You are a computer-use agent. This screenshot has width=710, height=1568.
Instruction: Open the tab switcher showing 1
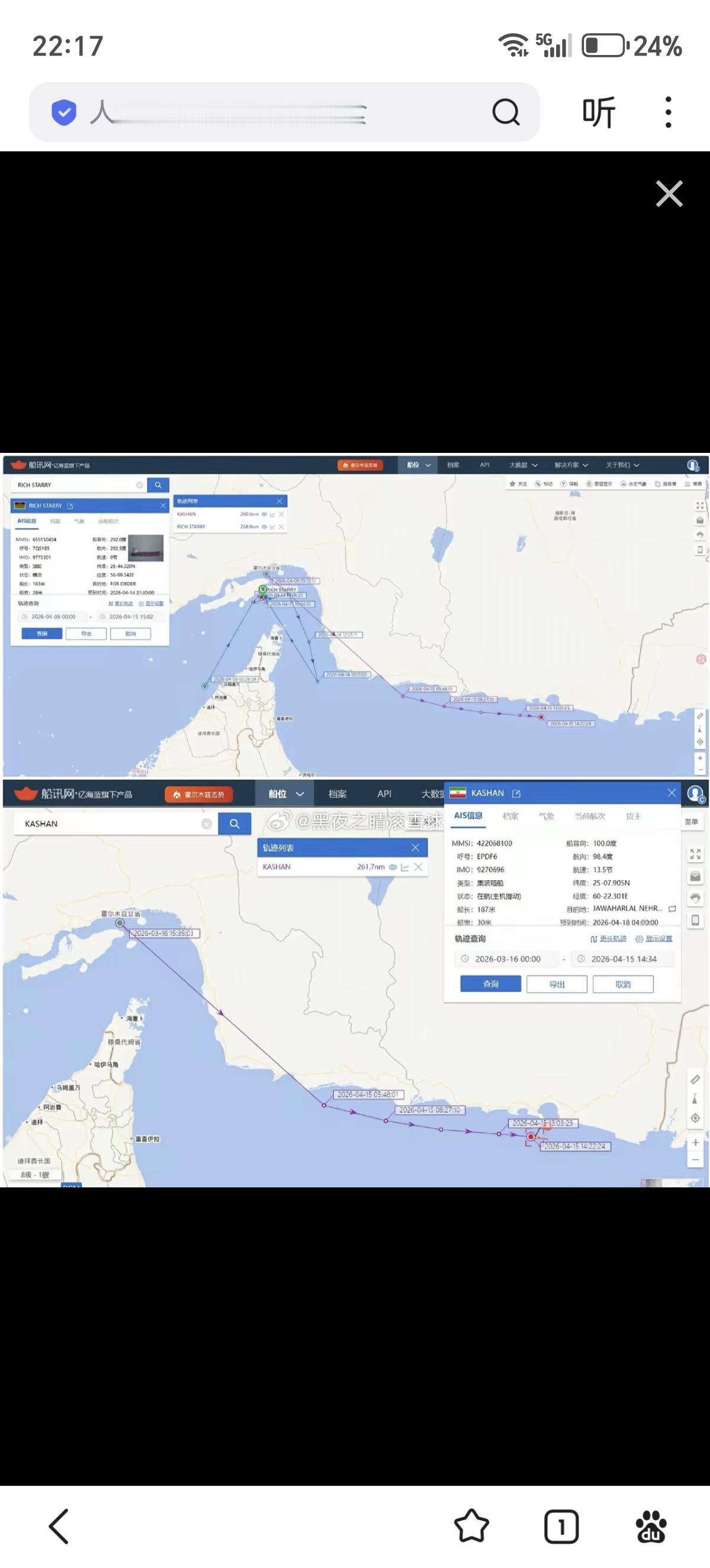[x=561, y=1526]
